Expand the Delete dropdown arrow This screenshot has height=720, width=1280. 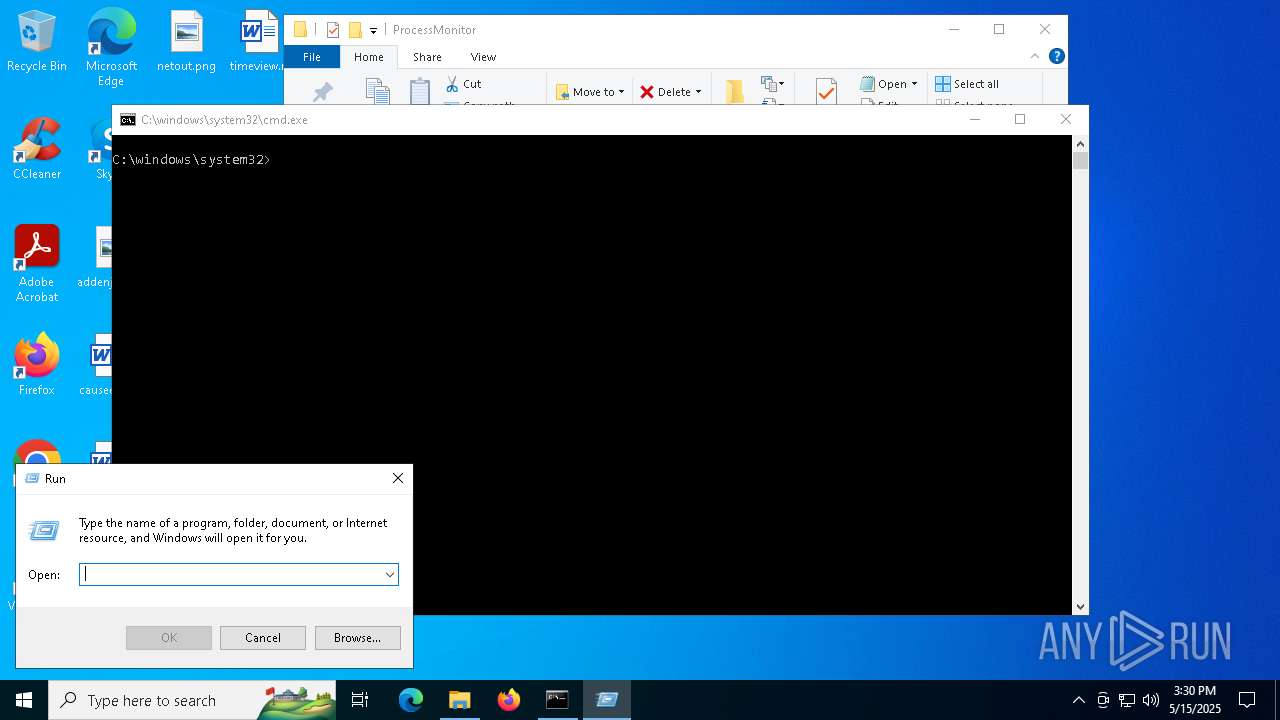[x=698, y=92]
